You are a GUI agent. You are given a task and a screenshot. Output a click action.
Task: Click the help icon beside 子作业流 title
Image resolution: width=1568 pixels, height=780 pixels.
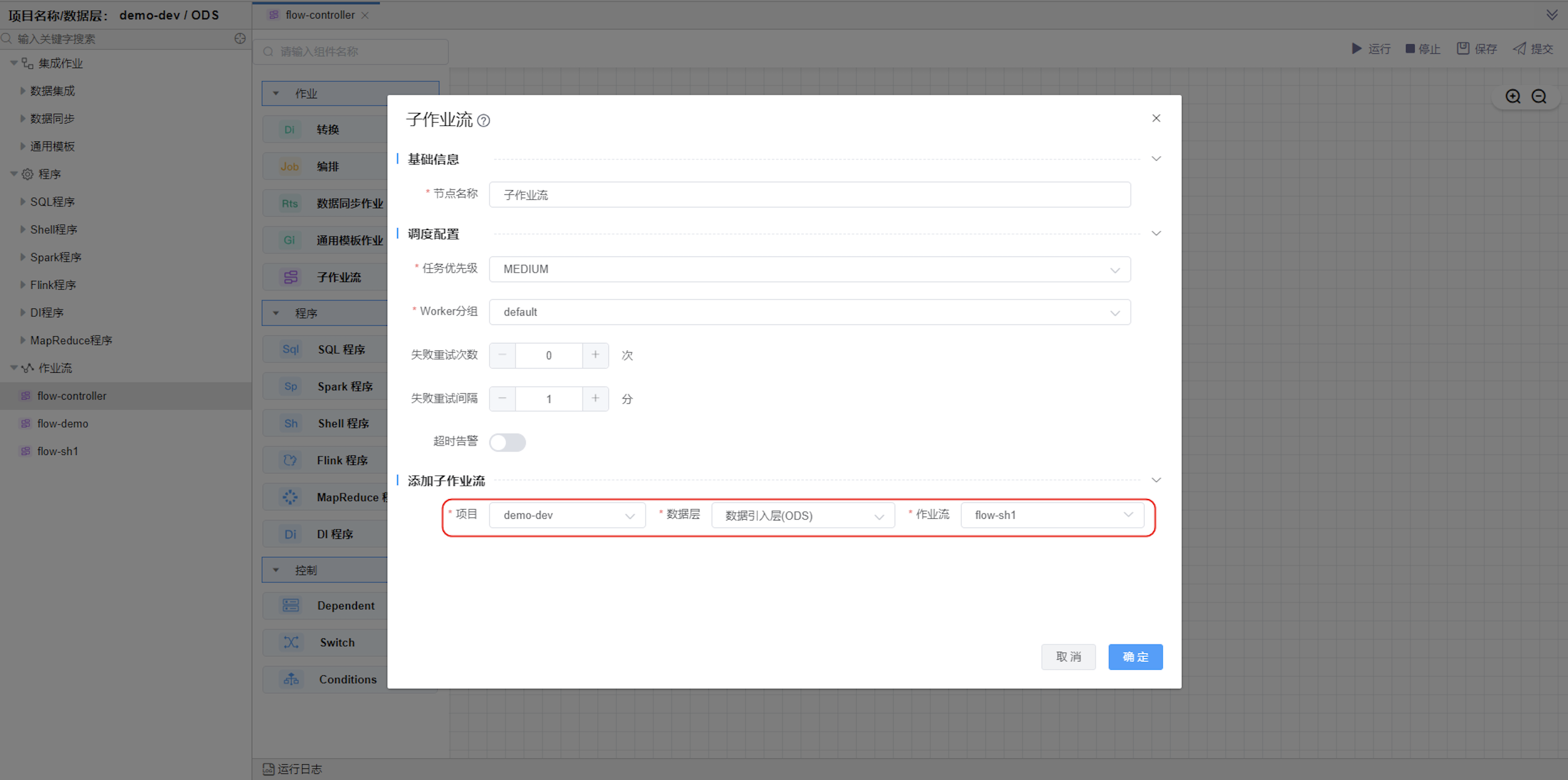(483, 120)
